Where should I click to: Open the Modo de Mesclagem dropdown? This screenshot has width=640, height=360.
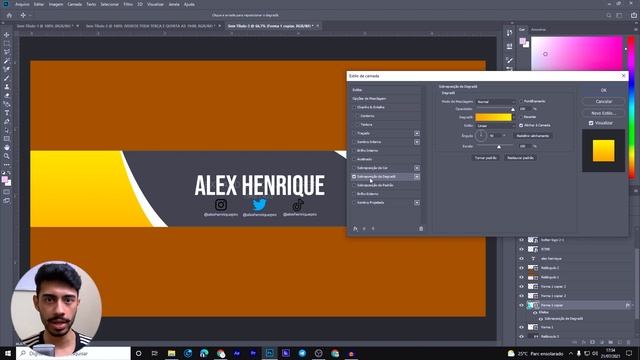pos(495,102)
